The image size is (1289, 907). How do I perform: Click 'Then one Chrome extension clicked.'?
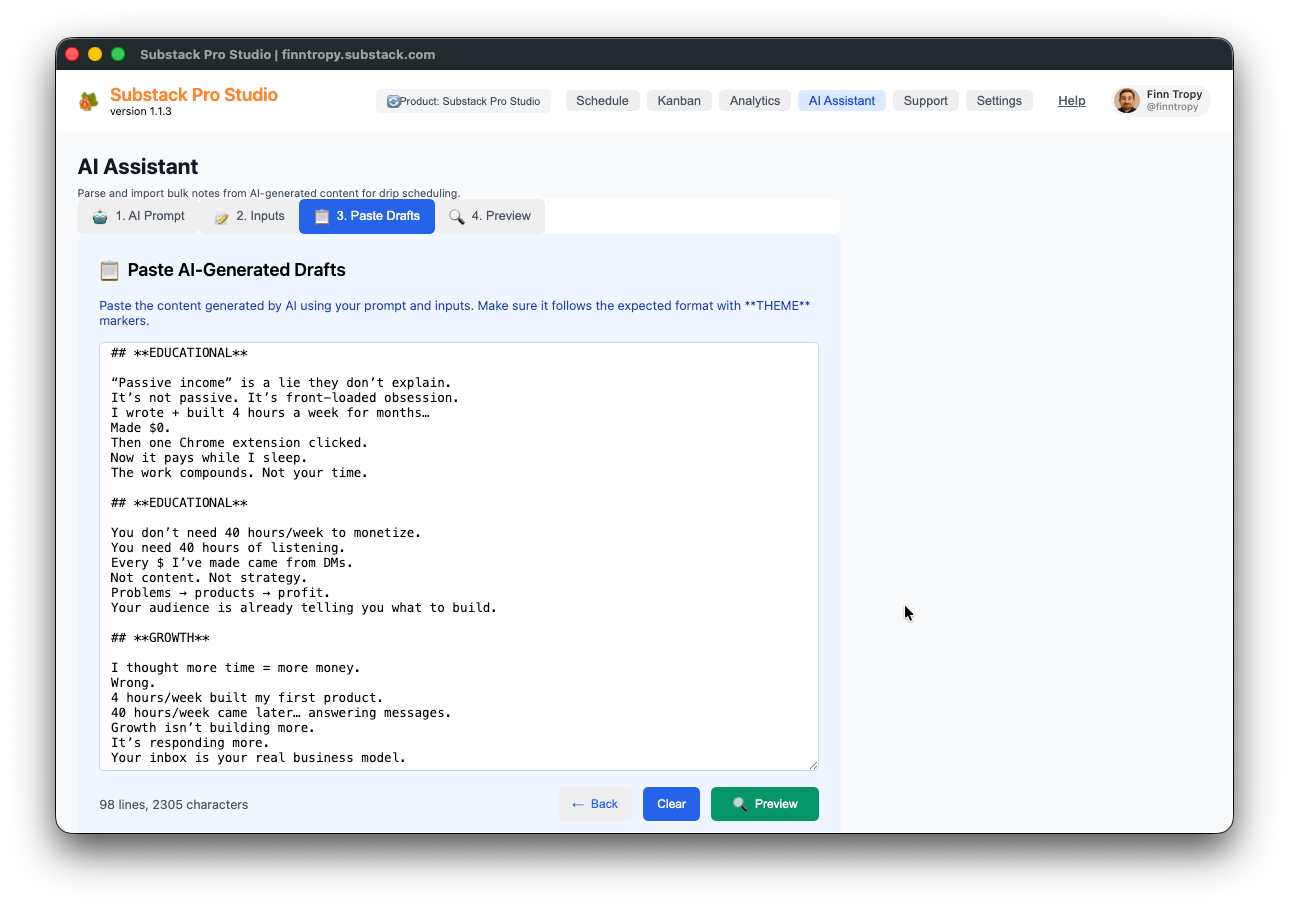(240, 443)
